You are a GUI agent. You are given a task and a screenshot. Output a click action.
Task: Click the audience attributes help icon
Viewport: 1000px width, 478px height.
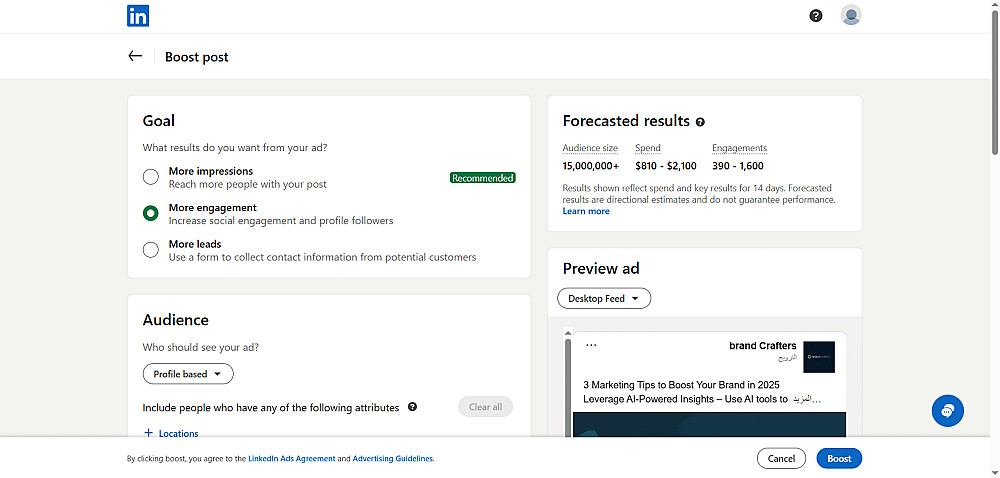click(x=413, y=407)
